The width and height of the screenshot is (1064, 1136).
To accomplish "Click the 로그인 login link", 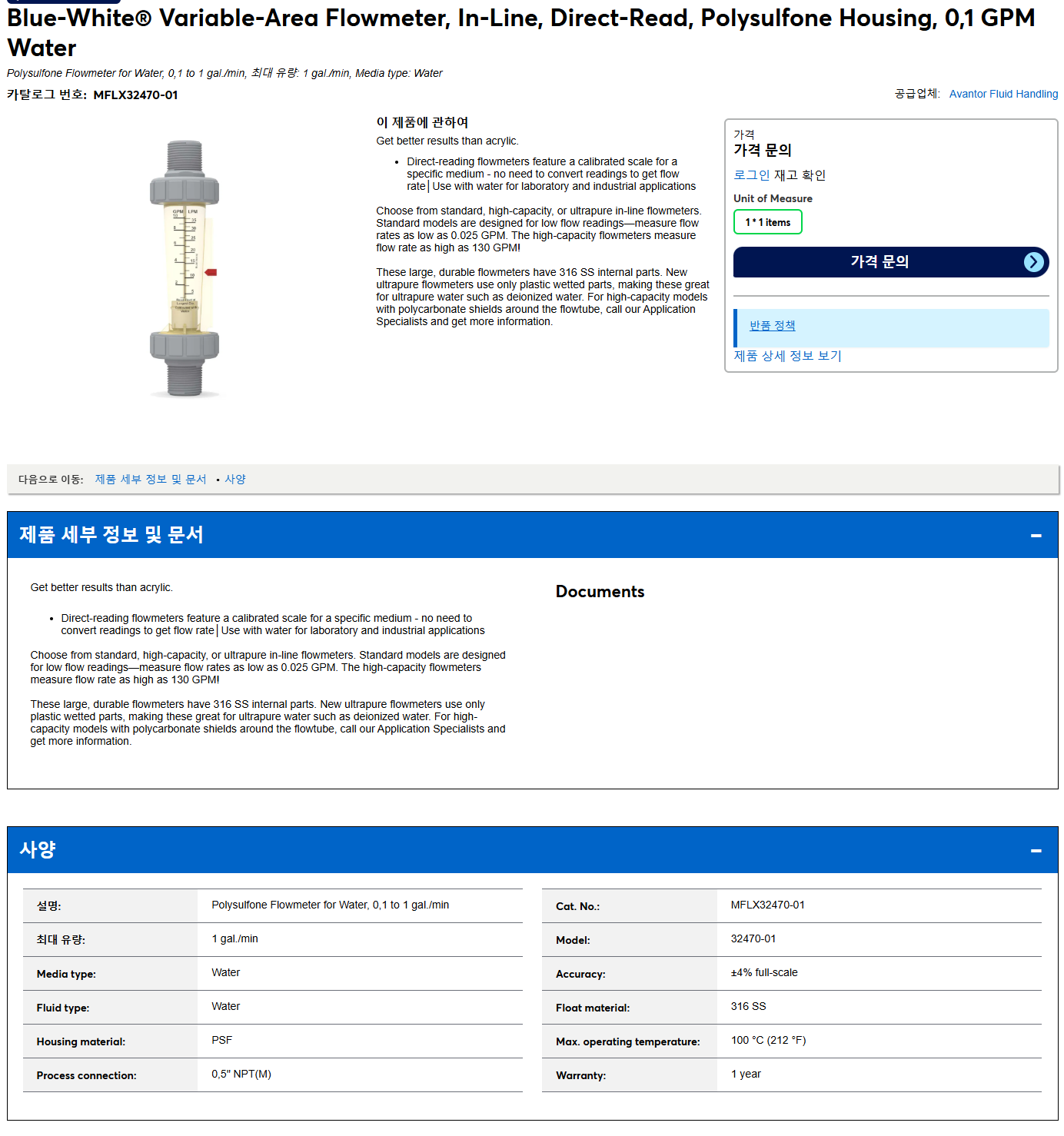I will tap(751, 175).
